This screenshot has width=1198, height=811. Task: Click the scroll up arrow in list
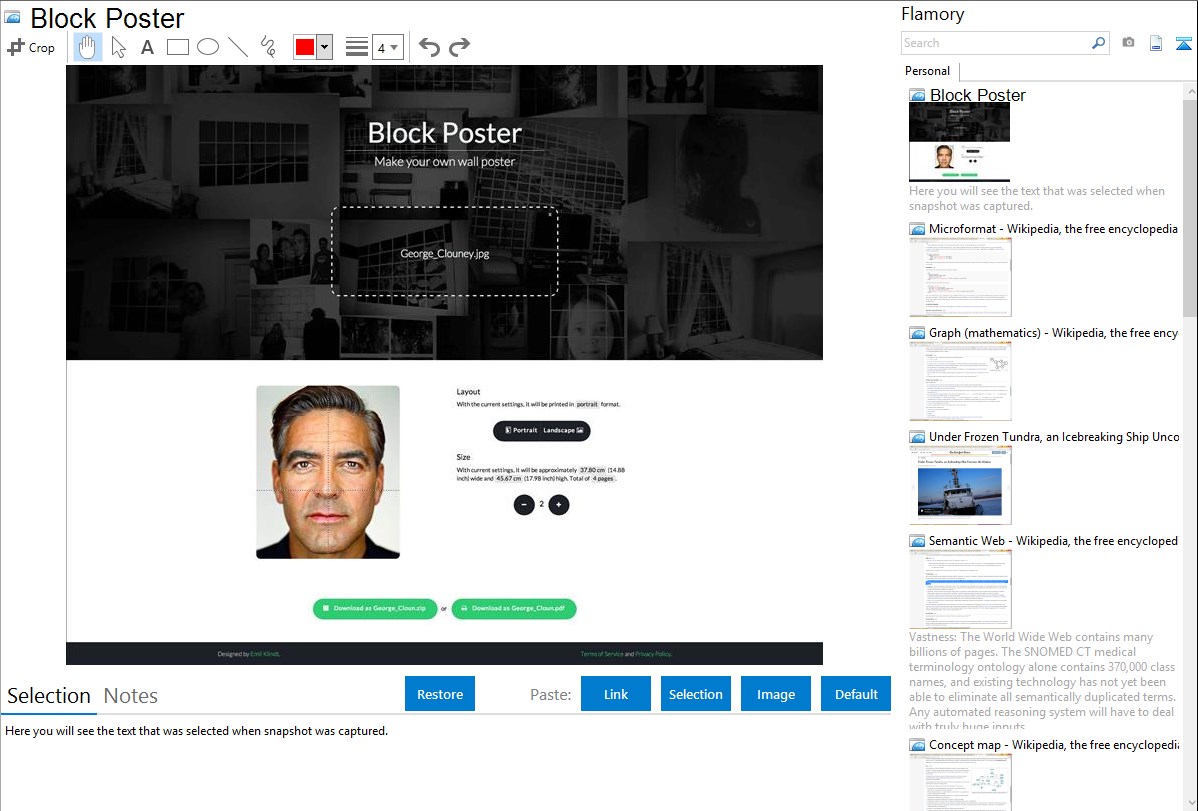coord(1190,92)
